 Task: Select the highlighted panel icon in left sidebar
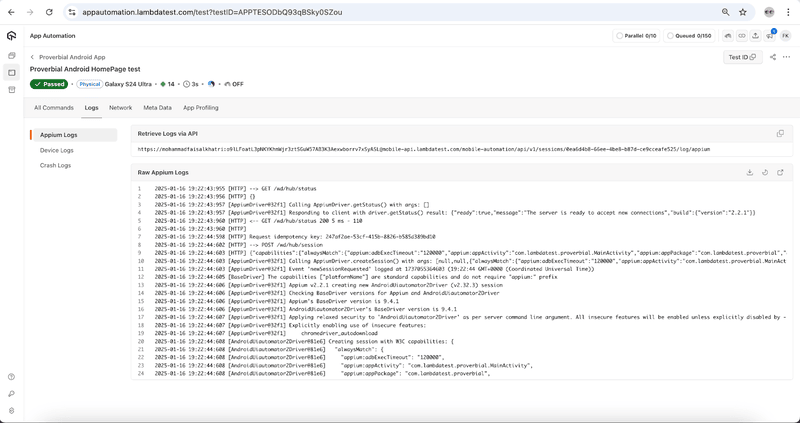[x=11, y=73]
